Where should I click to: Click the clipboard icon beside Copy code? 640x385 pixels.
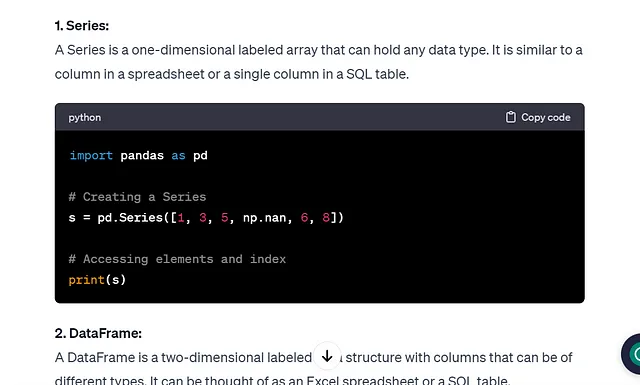(x=511, y=117)
